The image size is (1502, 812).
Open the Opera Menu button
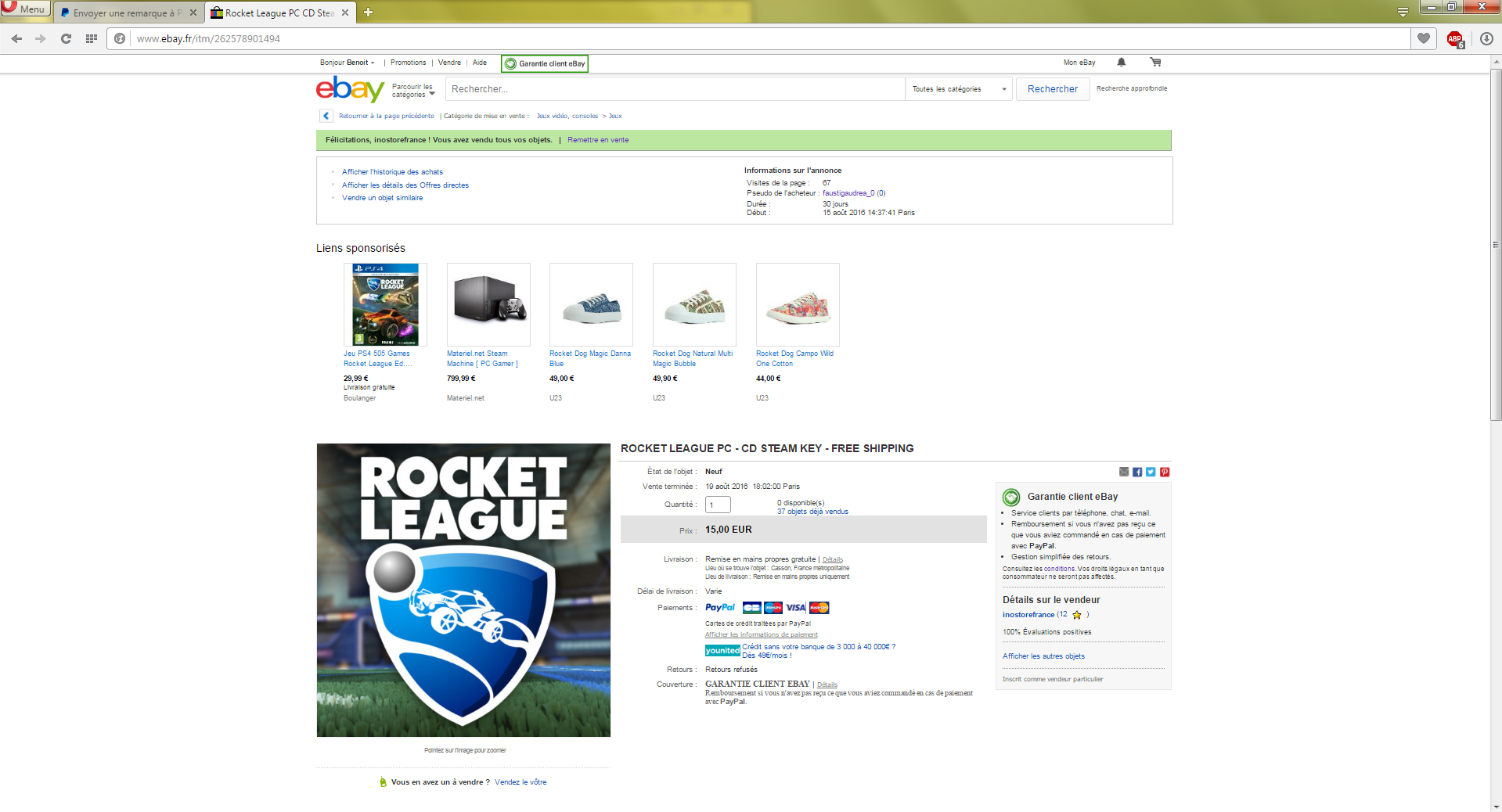tap(25, 9)
